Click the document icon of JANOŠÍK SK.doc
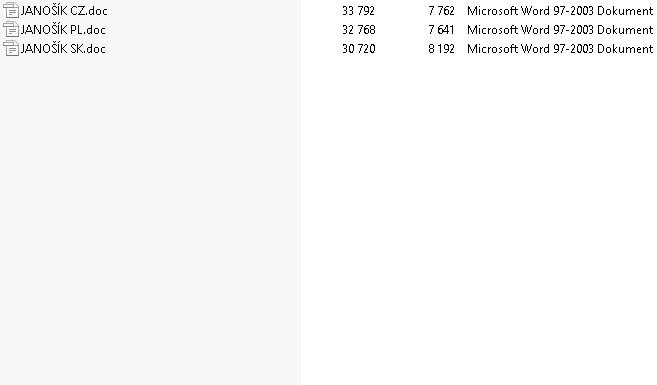 tap(11, 49)
